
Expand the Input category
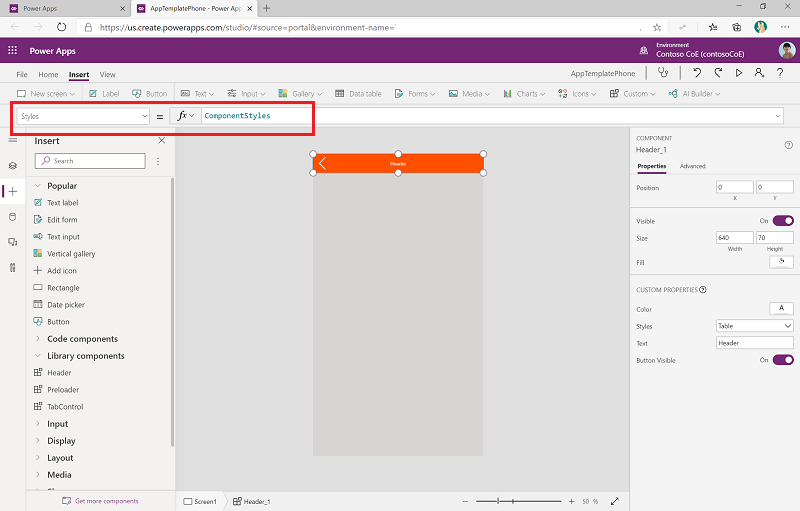coord(37,424)
